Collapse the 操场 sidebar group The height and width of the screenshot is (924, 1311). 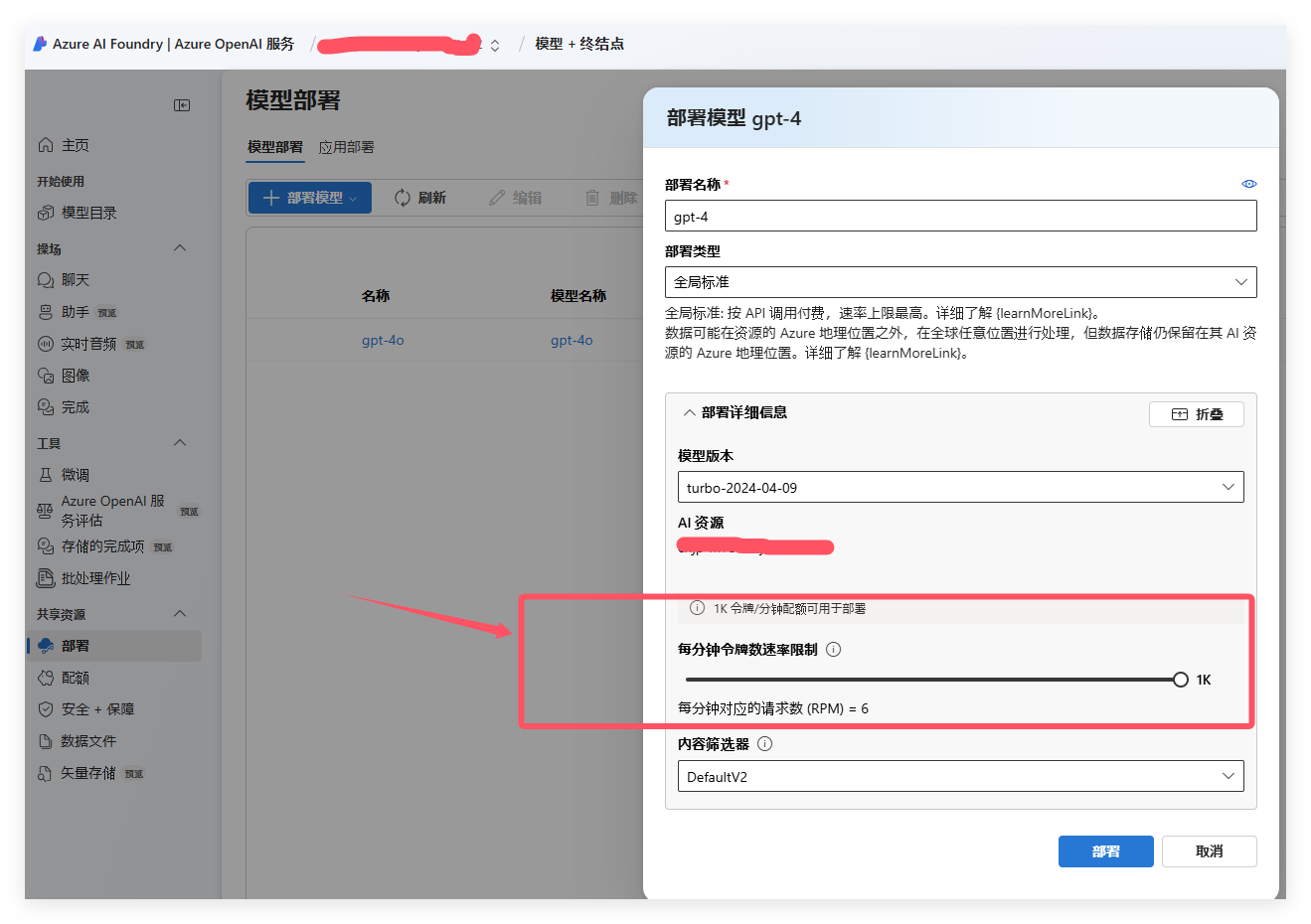[x=180, y=248]
